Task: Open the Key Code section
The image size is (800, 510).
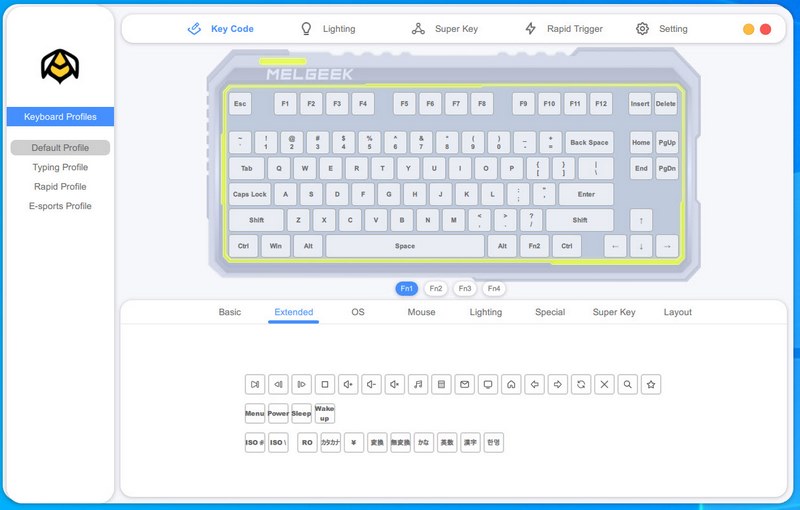Action: pos(220,29)
